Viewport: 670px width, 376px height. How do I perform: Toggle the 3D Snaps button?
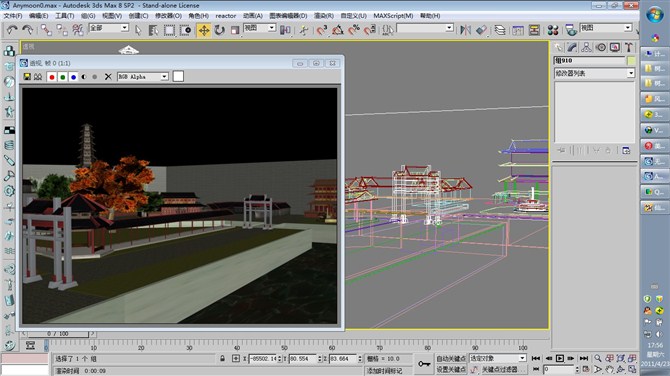[x=322, y=30]
